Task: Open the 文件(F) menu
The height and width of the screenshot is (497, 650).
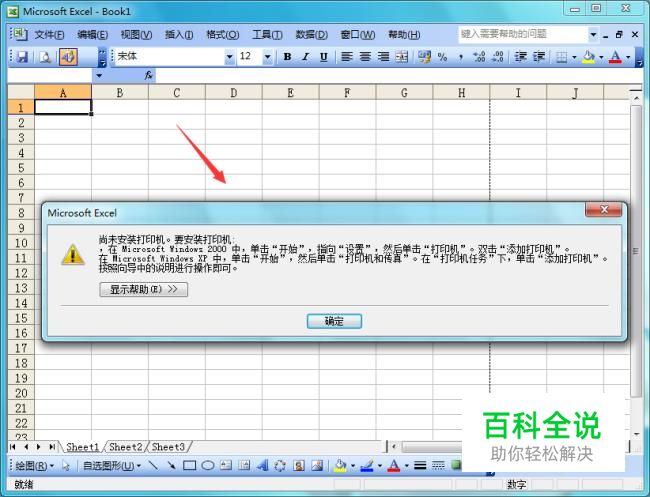Action: (49, 35)
